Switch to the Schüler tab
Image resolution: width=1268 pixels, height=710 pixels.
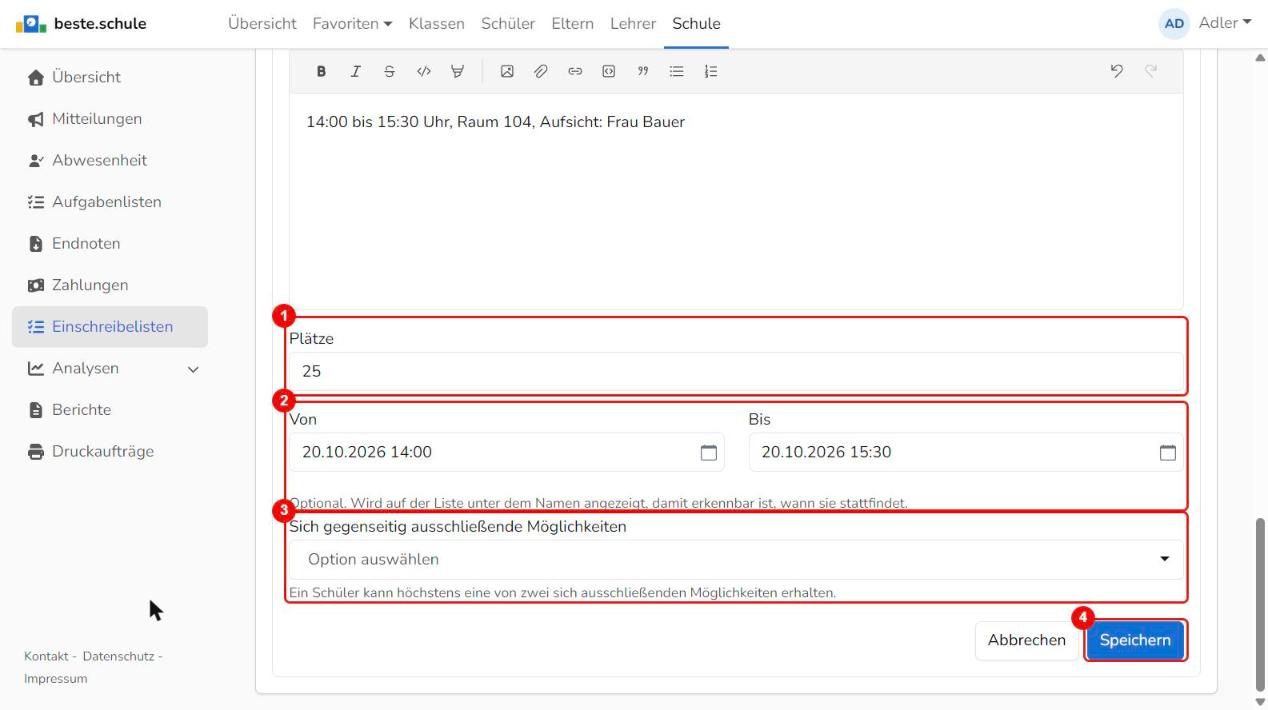(508, 23)
